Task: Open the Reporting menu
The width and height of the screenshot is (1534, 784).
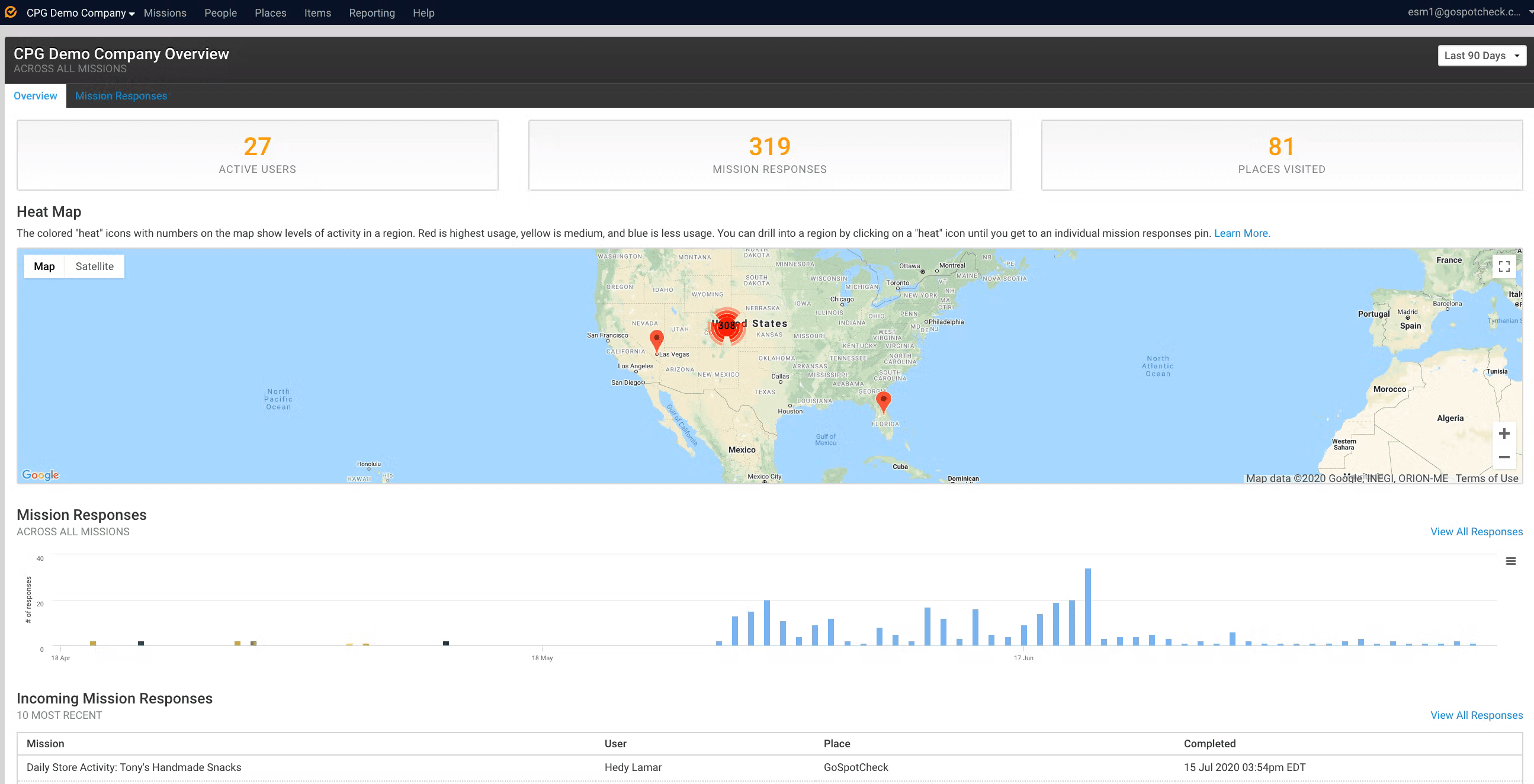Action: point(371,12)
